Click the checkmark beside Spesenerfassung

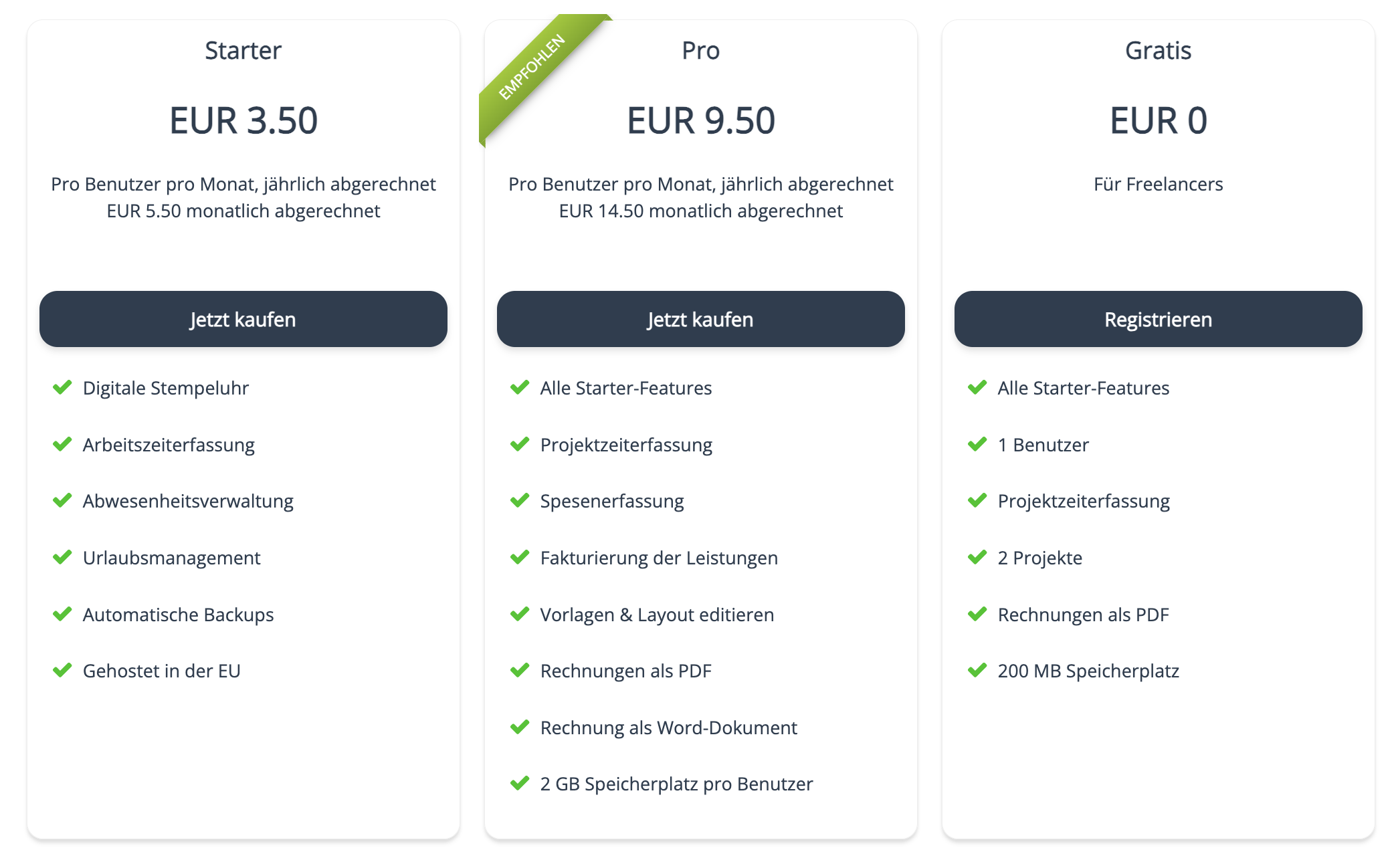(x=520, y=500)
